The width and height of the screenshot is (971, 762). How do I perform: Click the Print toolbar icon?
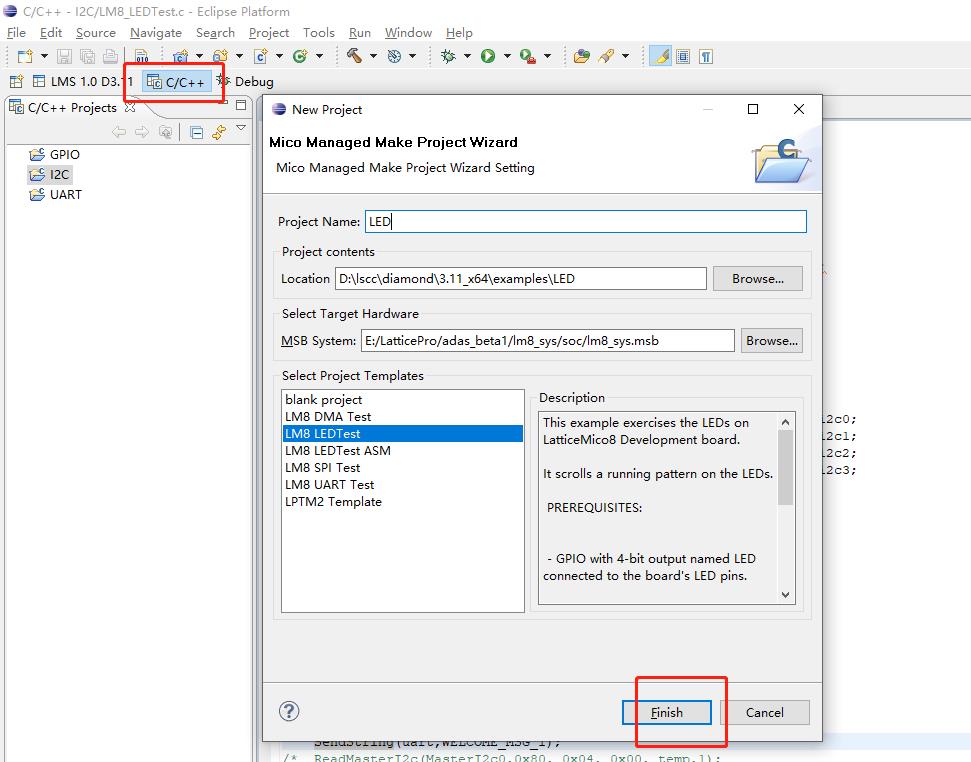point(110,56)
